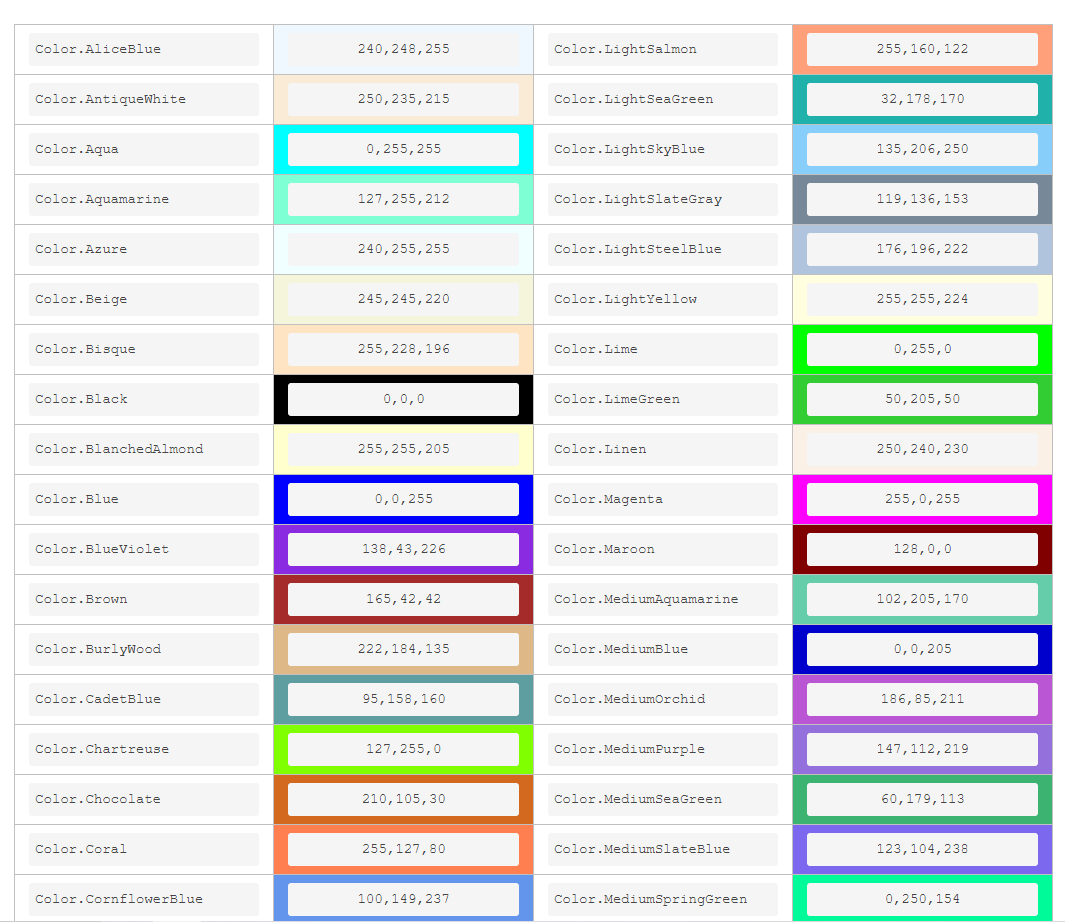Screen dimensions: 1065x922
Task: Click the Color.LightSteelBlue name
Action: click(x=663, y=249)
